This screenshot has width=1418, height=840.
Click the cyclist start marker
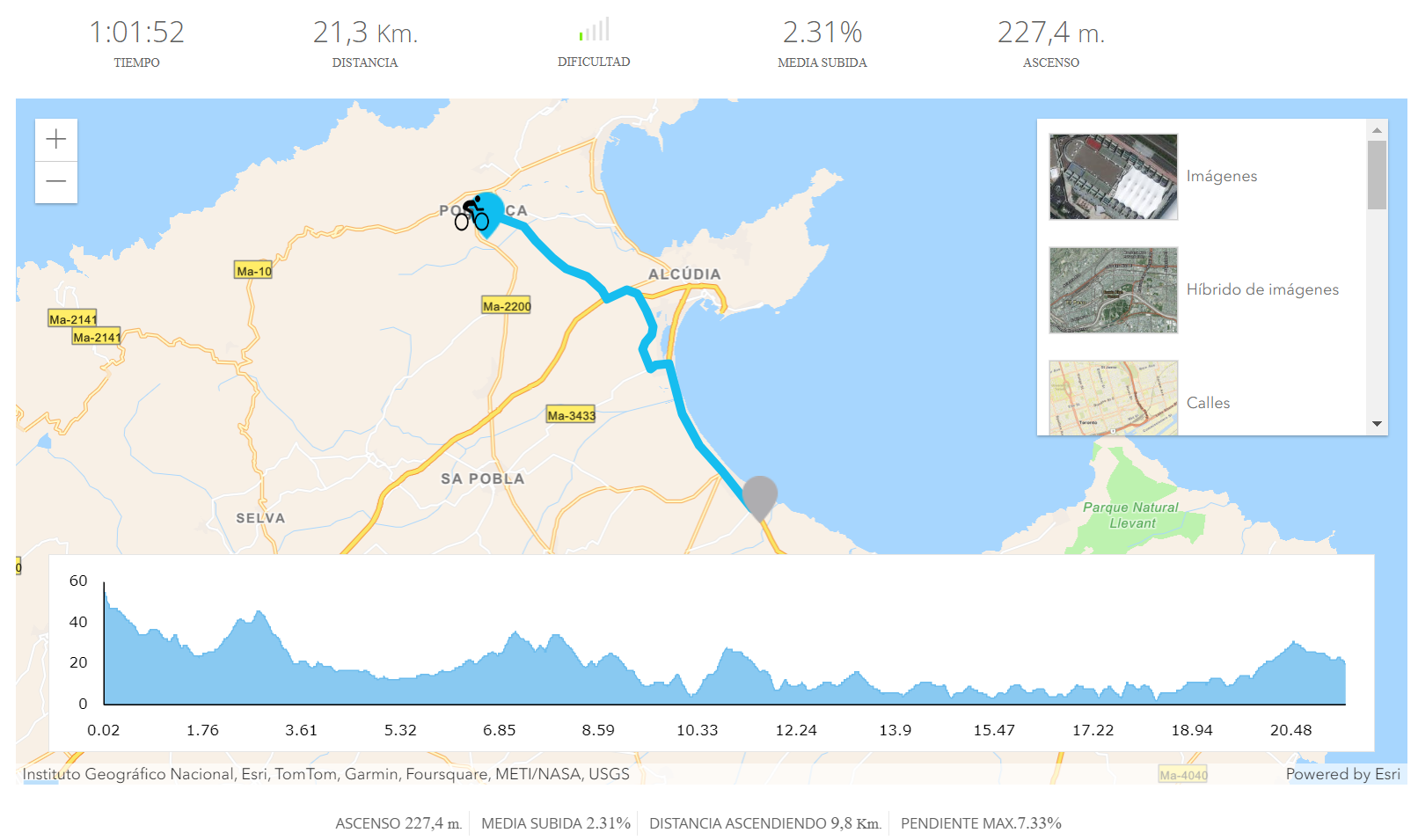point(473,214)
